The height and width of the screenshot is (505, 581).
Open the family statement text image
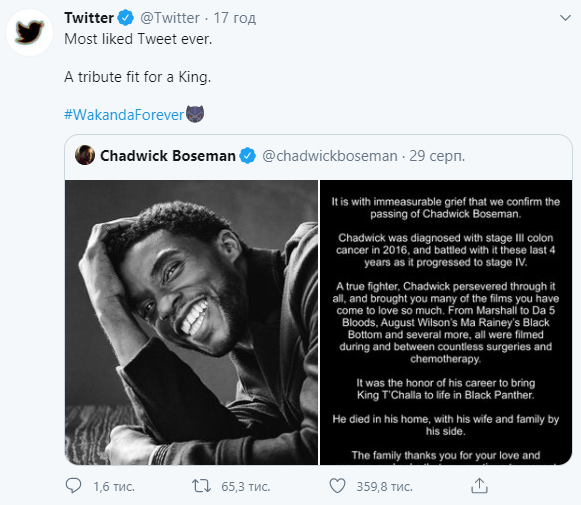coord(446,322)
